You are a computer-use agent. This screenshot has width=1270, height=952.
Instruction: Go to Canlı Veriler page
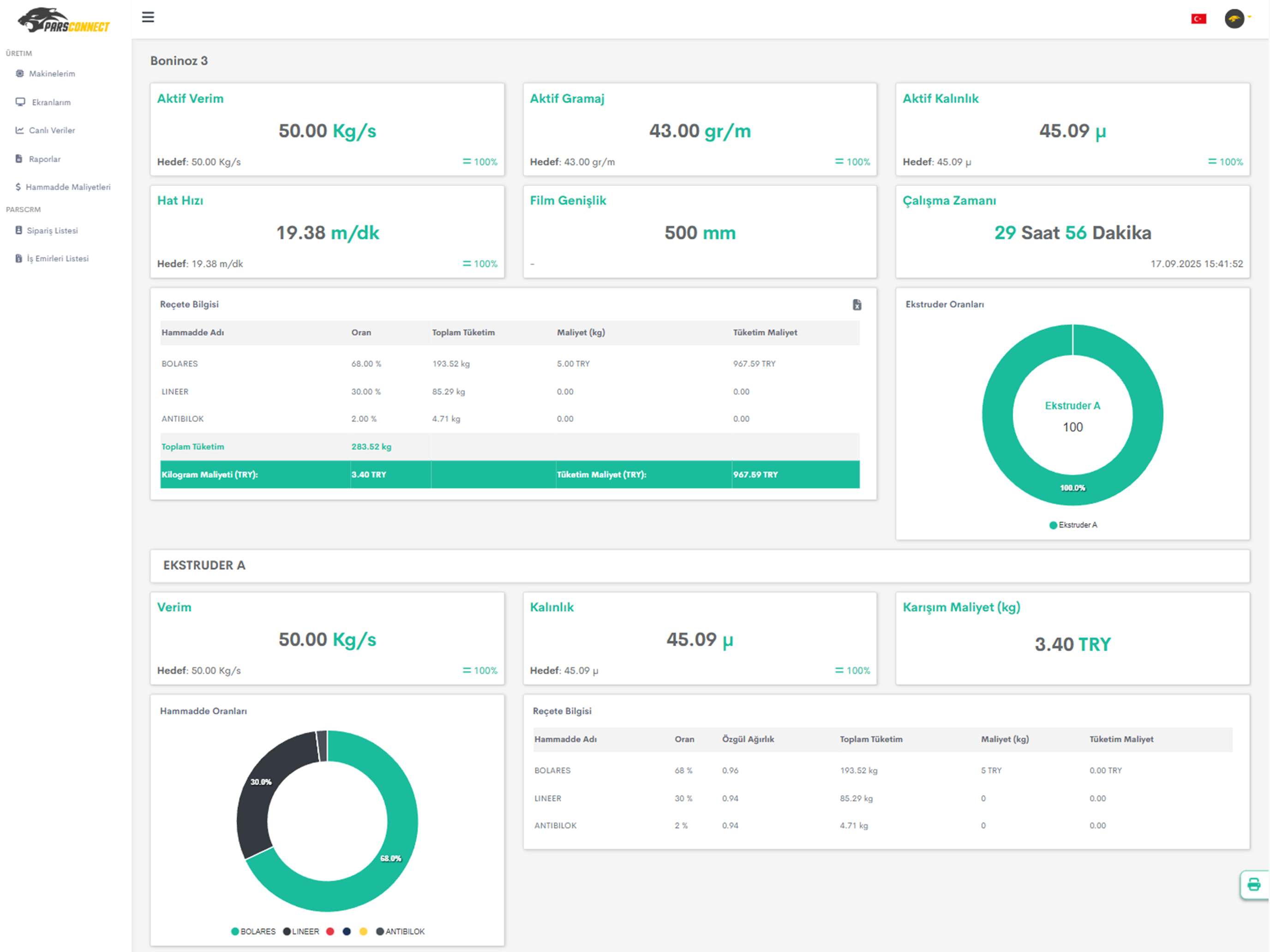[x=52, y=130]
